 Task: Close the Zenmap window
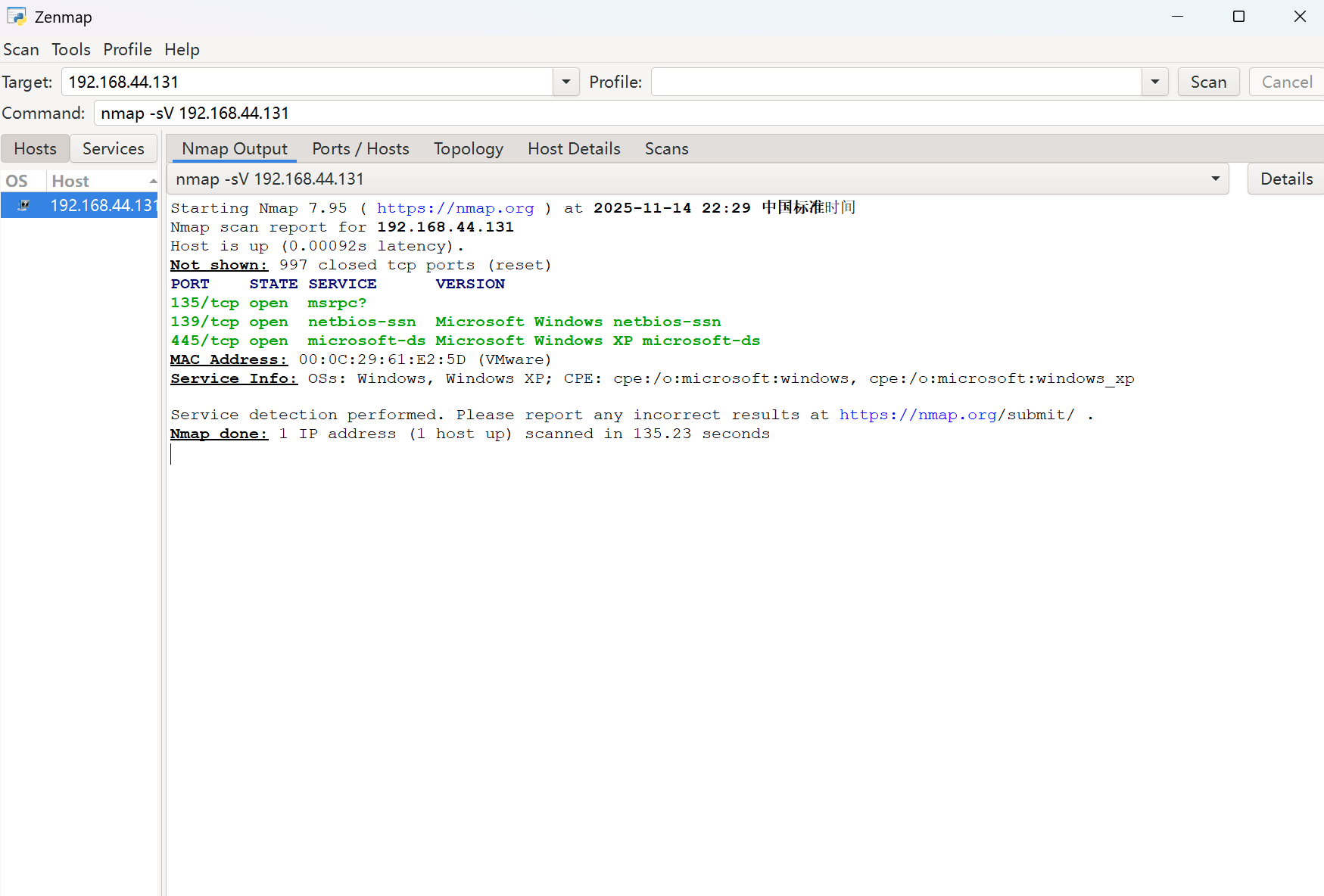1300,17
